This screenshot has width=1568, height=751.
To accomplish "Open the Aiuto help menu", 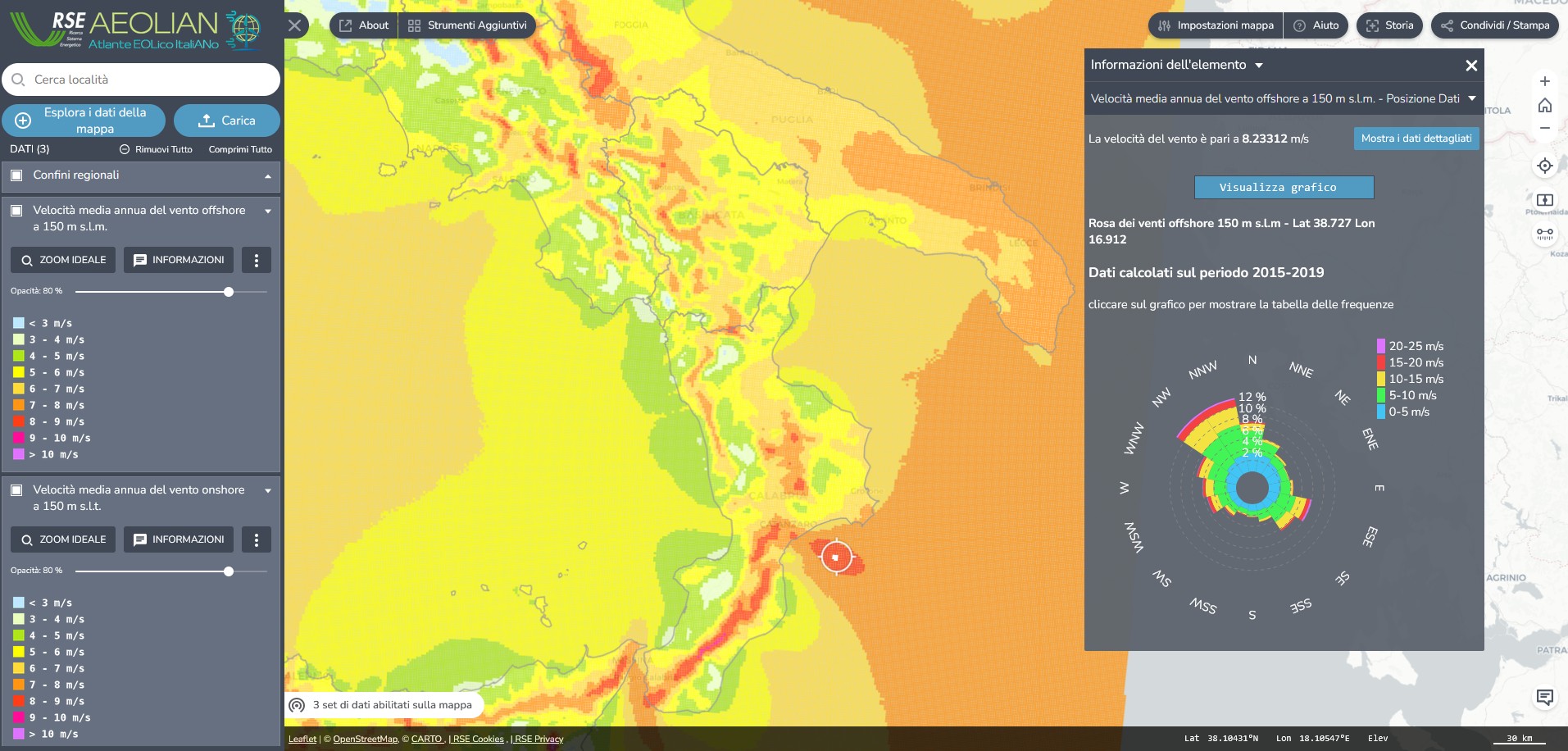I will point(1316,25).
